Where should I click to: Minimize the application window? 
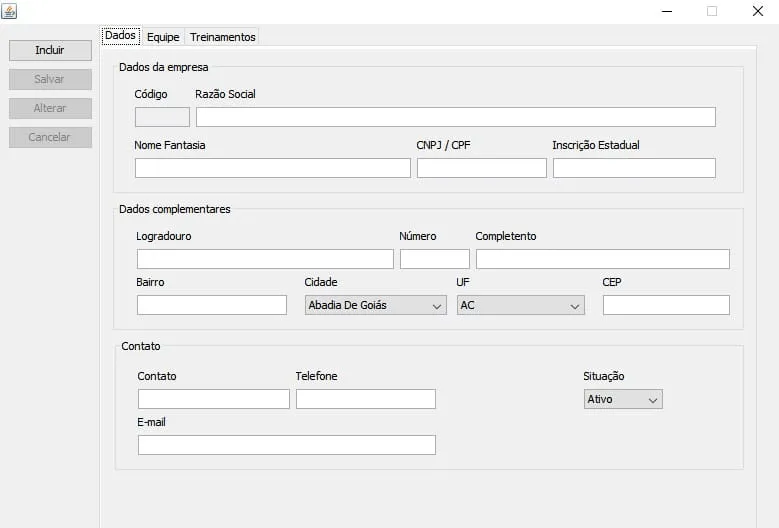(667, 11)
